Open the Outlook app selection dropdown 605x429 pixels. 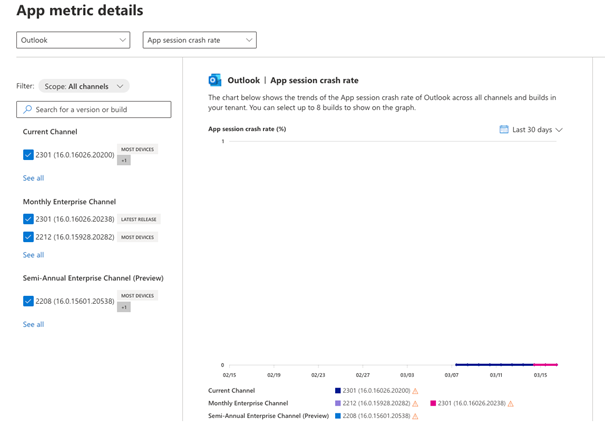(73, 40)
